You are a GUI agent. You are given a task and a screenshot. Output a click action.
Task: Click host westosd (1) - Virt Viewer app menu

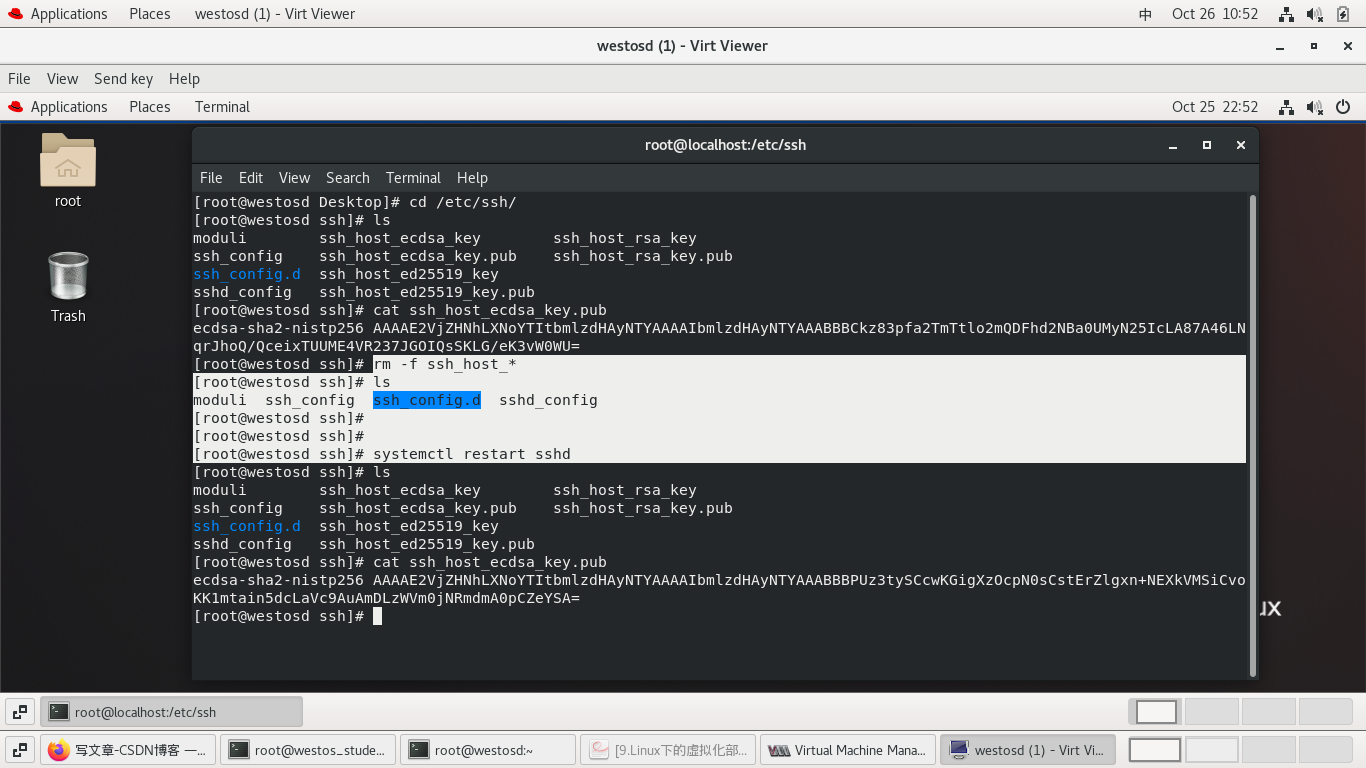pos(275,14)
